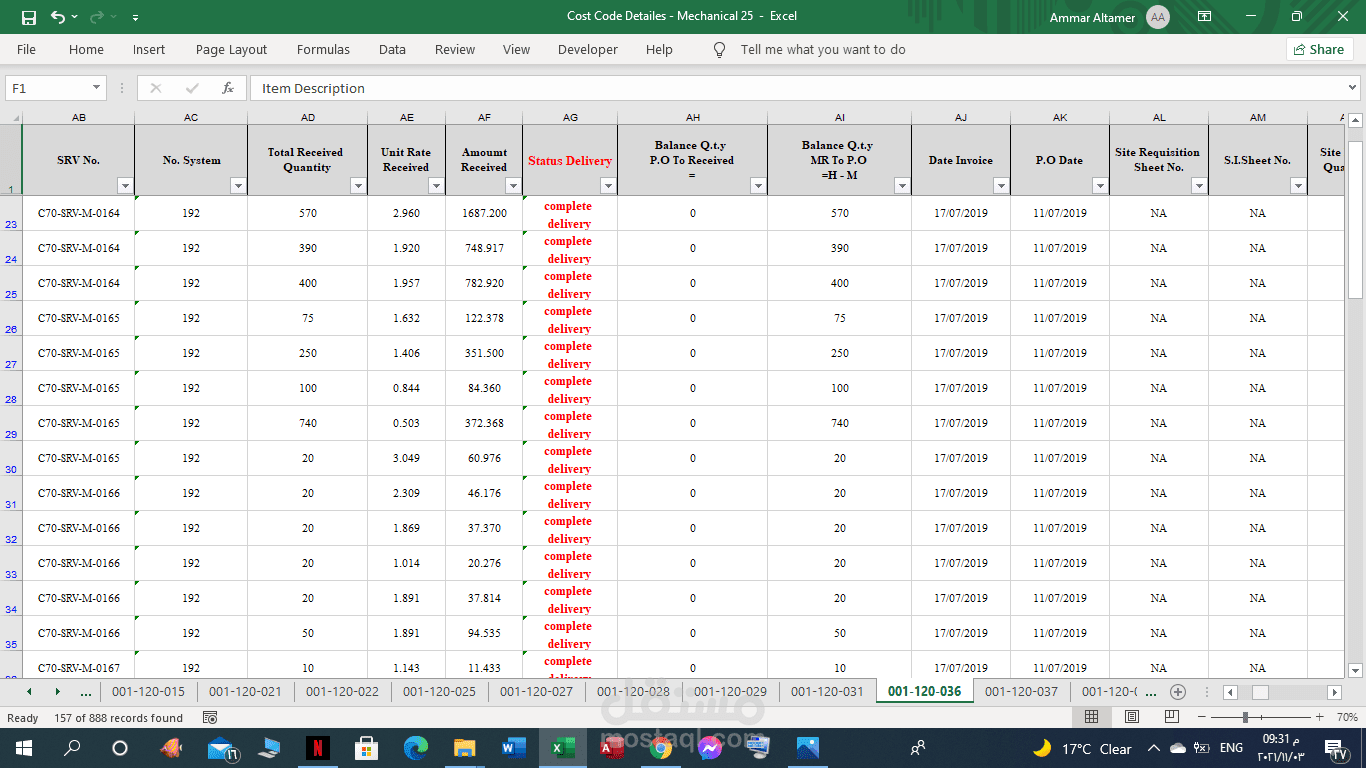Viewport: 1366px width, 768px height.
Task: Click the Insert Function fx icon
Action: [228, 88]
